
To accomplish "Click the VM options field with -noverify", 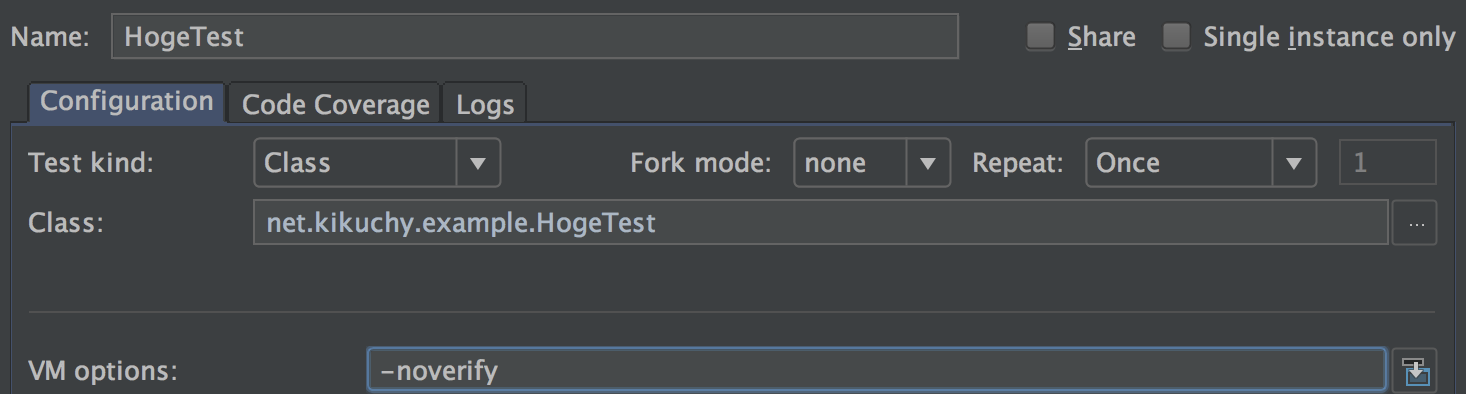I will (877, 371).
